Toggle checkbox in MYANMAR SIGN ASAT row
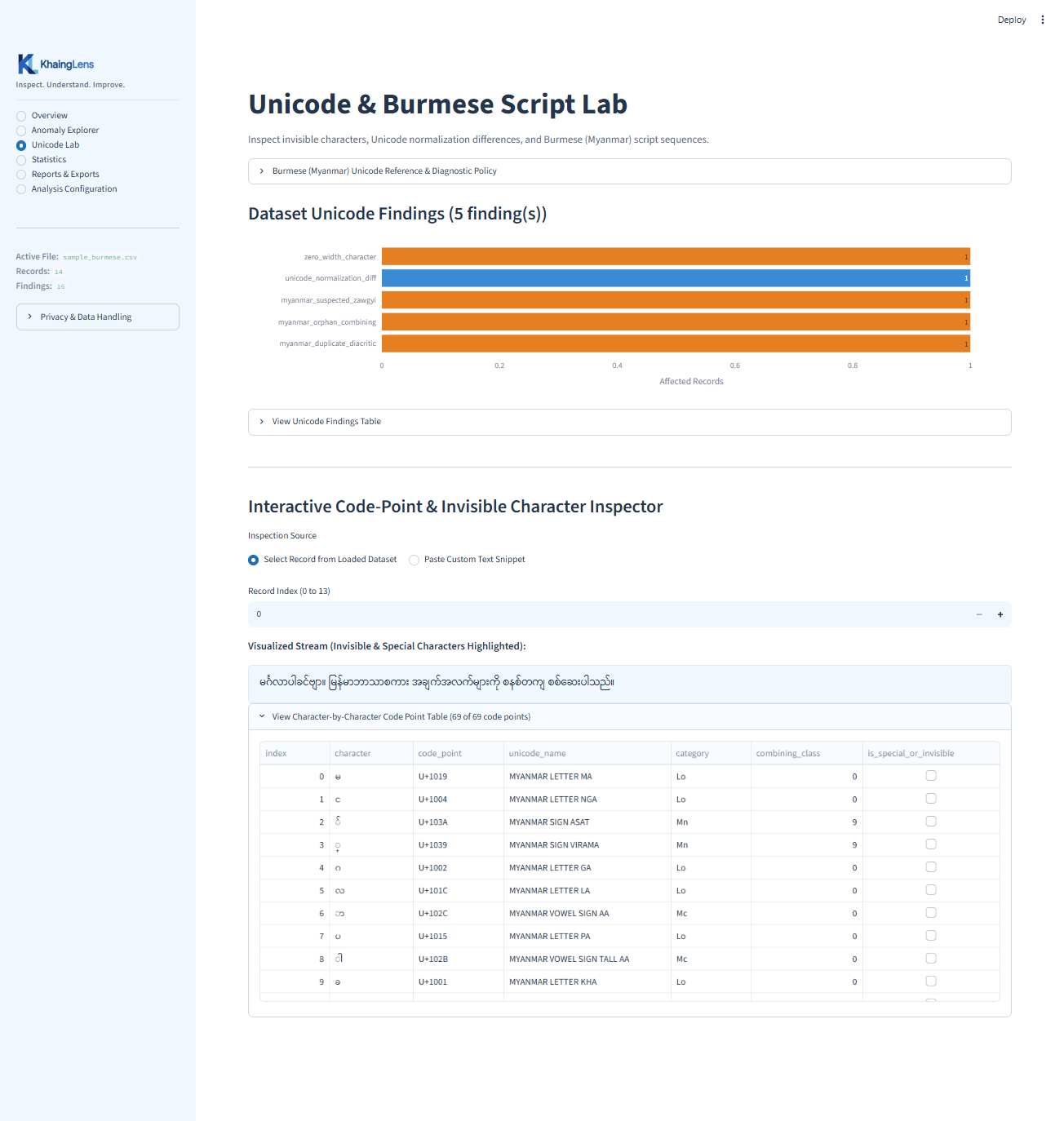1064x1121 pixels. click(x=931, y=822)
